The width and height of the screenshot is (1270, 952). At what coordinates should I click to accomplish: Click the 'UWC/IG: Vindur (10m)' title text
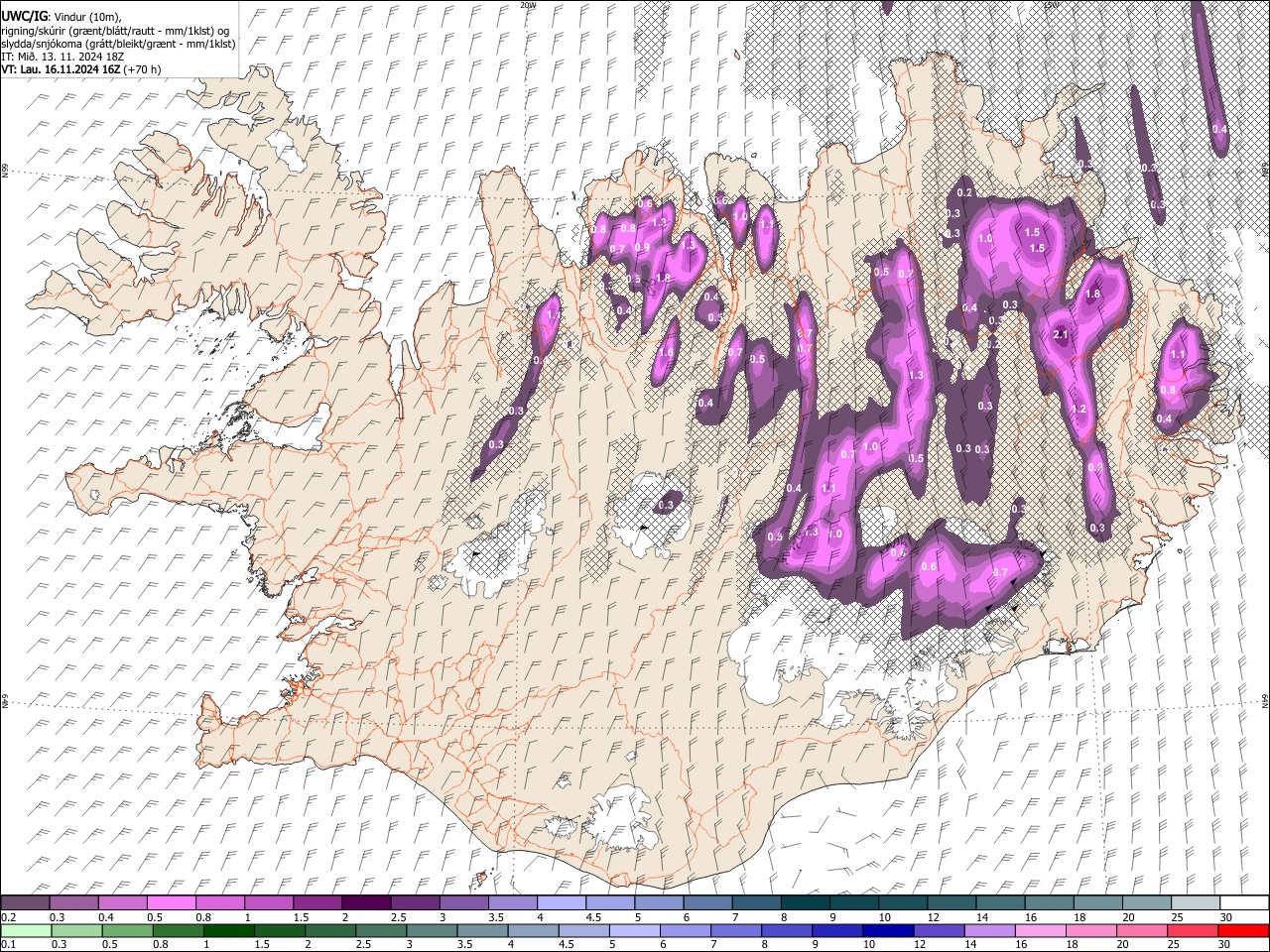(x=61, y=18)
